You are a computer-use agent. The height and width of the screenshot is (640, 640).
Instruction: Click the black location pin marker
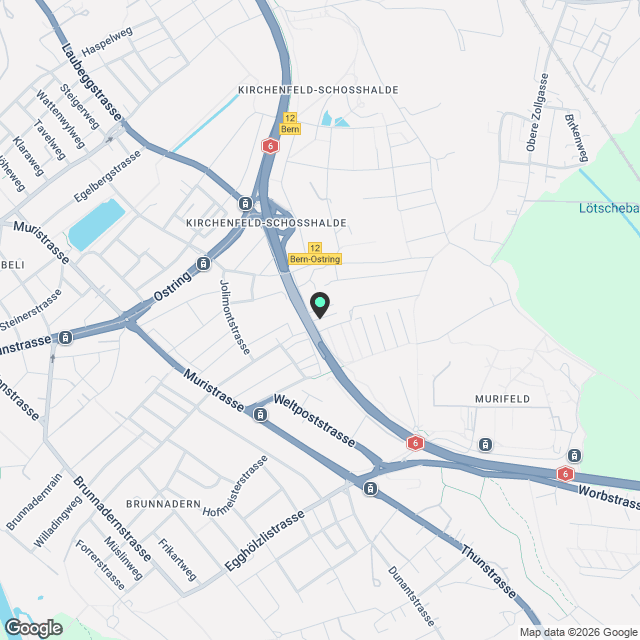[x=320, y=305]
